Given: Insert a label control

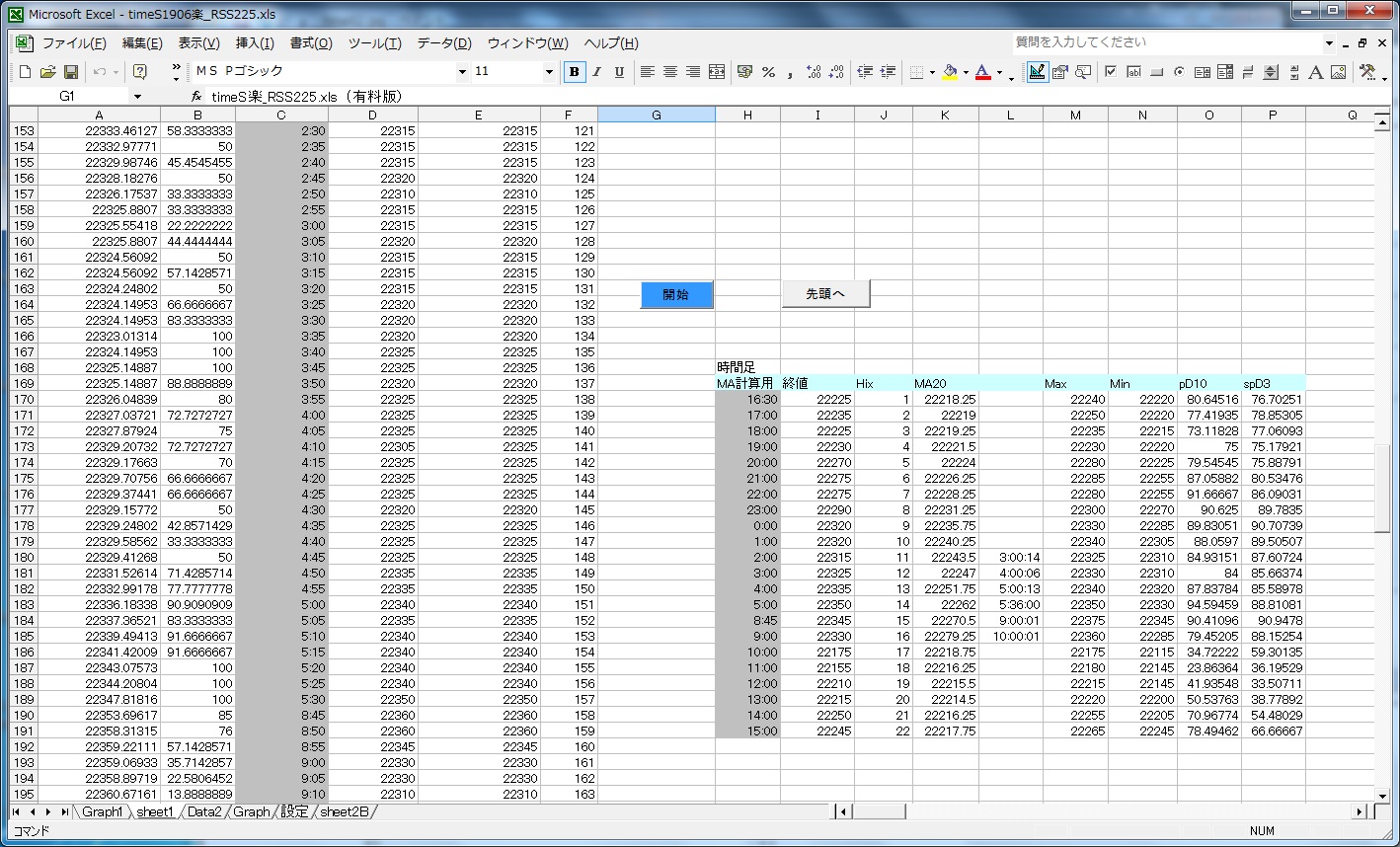Looking at the screenshot, I should pyautogui.click(x=1316, y=72).
